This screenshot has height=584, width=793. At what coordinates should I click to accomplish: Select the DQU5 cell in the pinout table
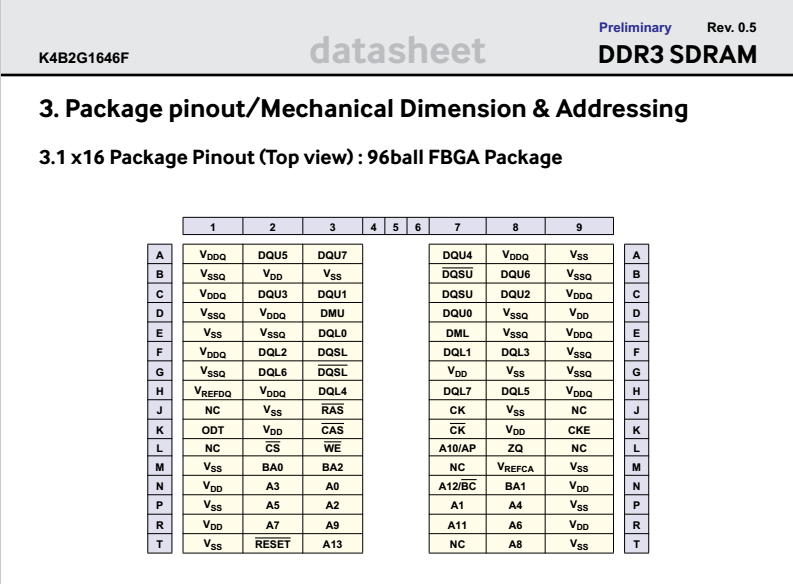pyautogui.click(x=273, y=254)
